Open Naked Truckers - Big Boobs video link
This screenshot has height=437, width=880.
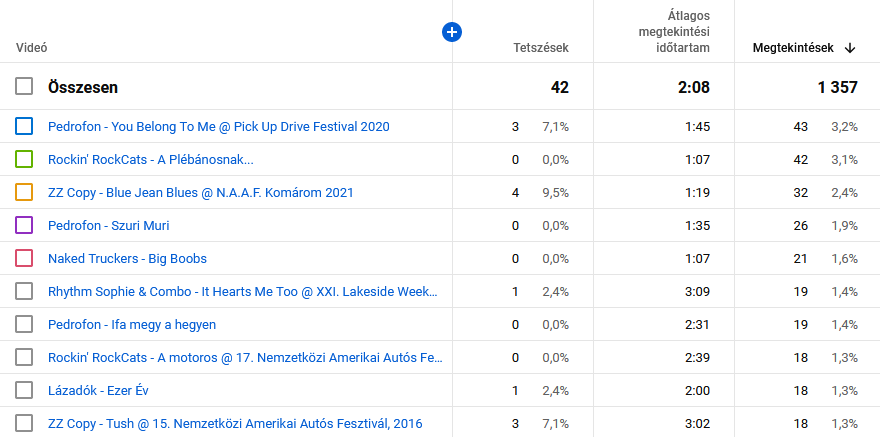pos(127,259)
